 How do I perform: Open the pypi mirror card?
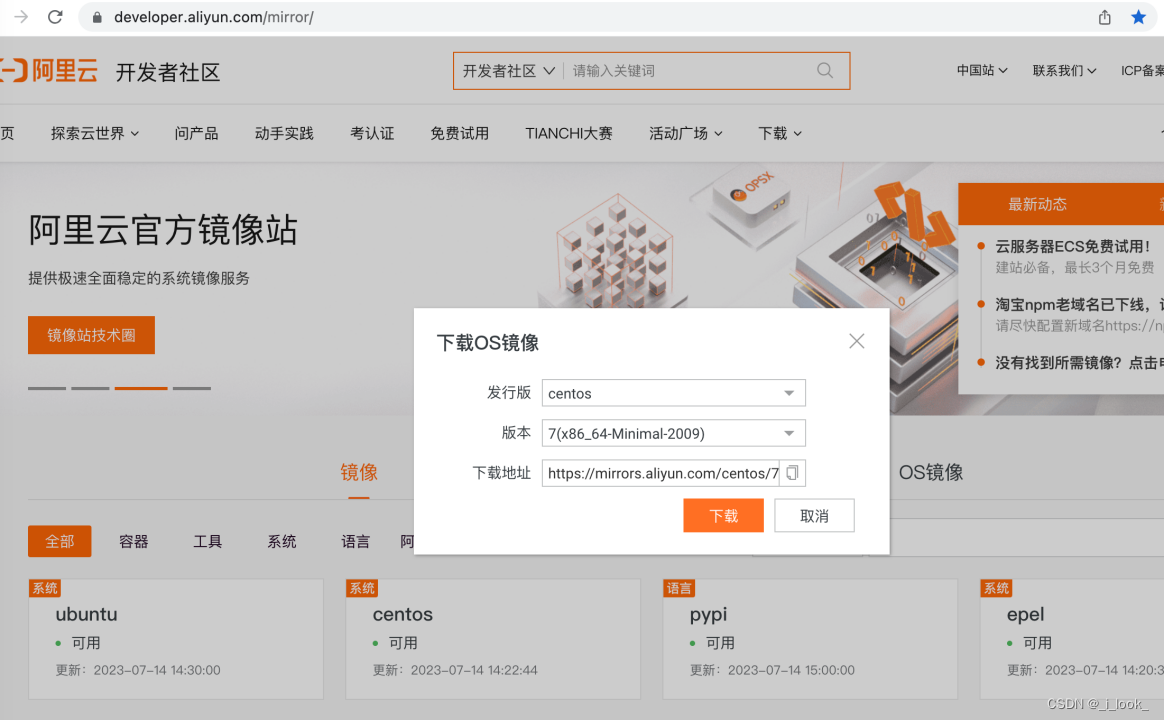(x=810, y=639)
